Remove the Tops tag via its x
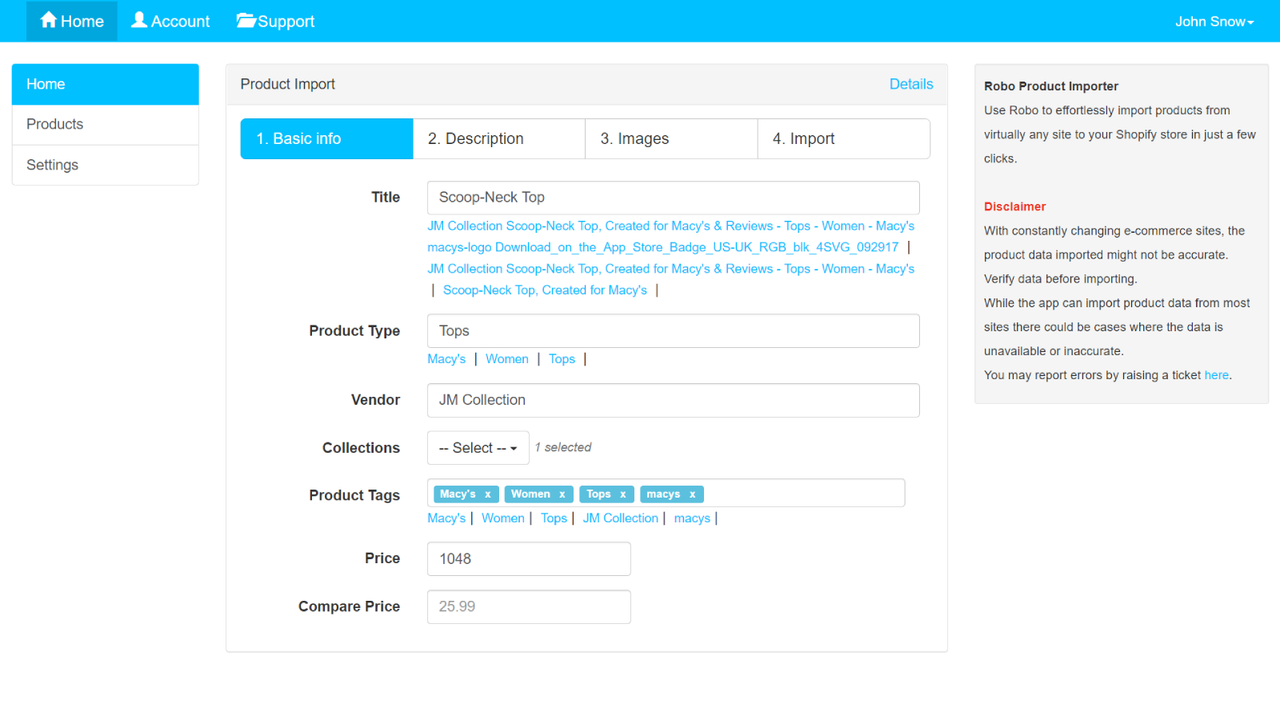The image size is (1280, 720). [622, 494]
